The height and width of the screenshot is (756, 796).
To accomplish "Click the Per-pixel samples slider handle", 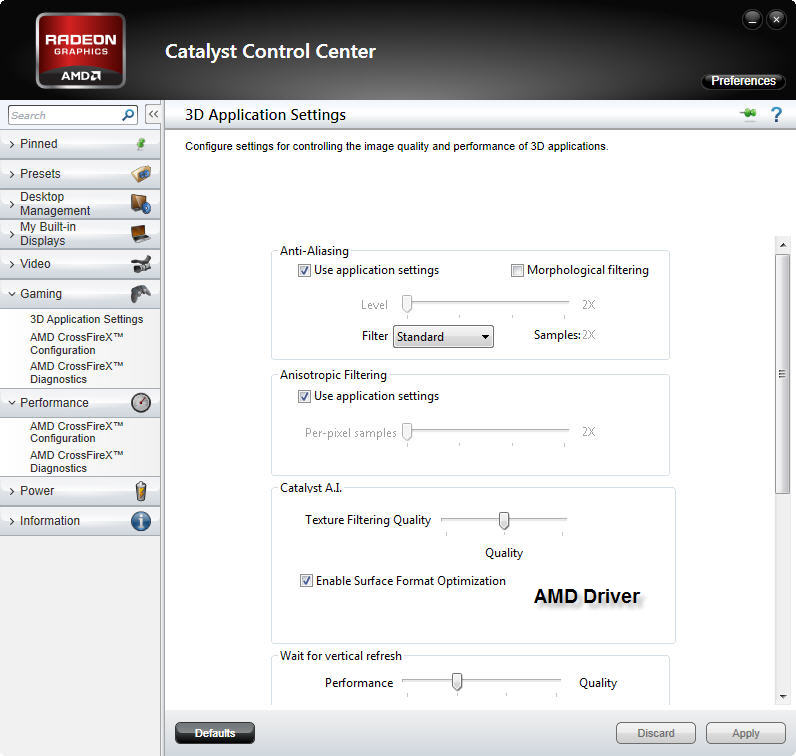I will point(407,432).
